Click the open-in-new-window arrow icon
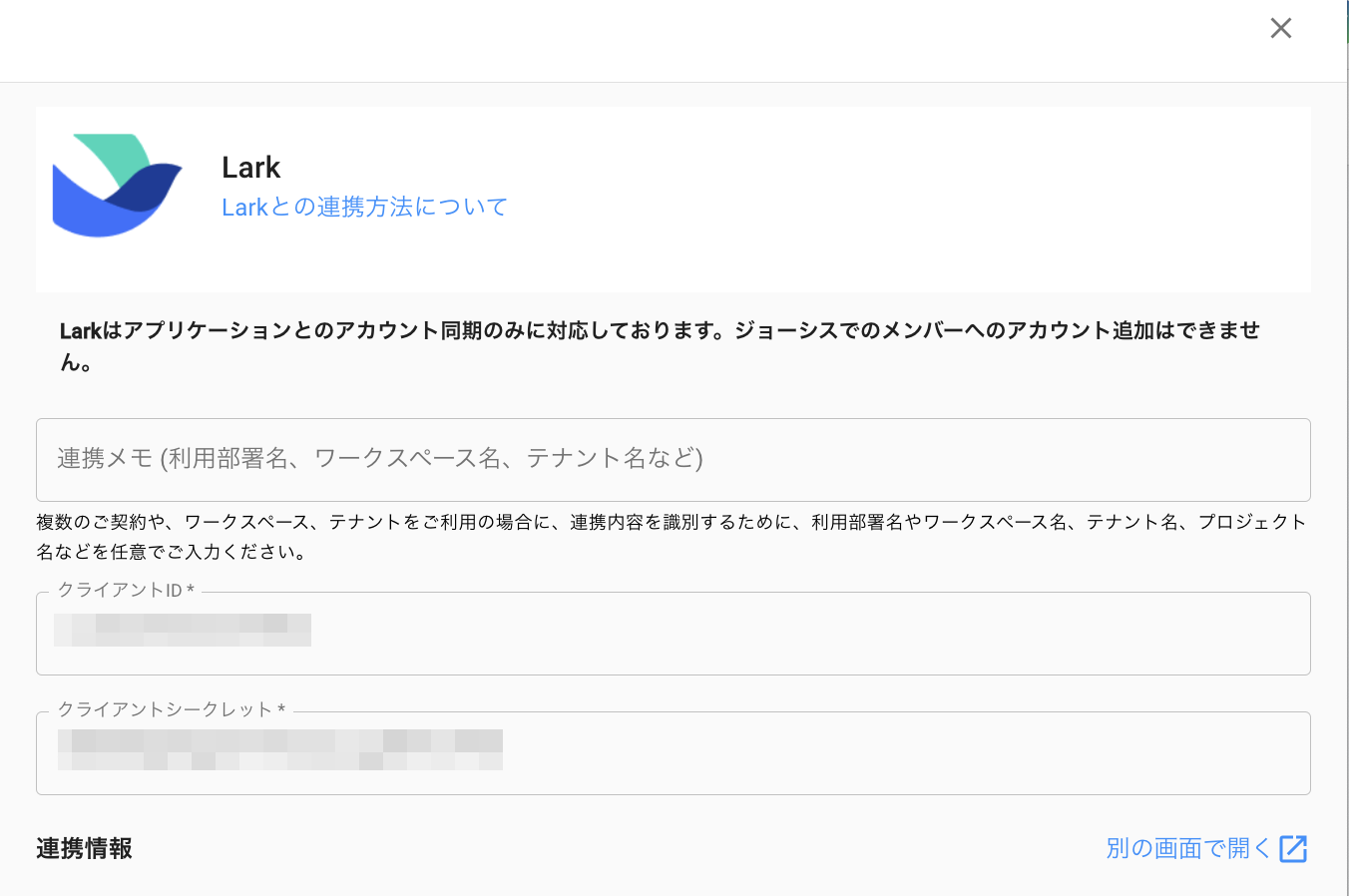Screen dimensions: 1349x896 coord(1293,848)
